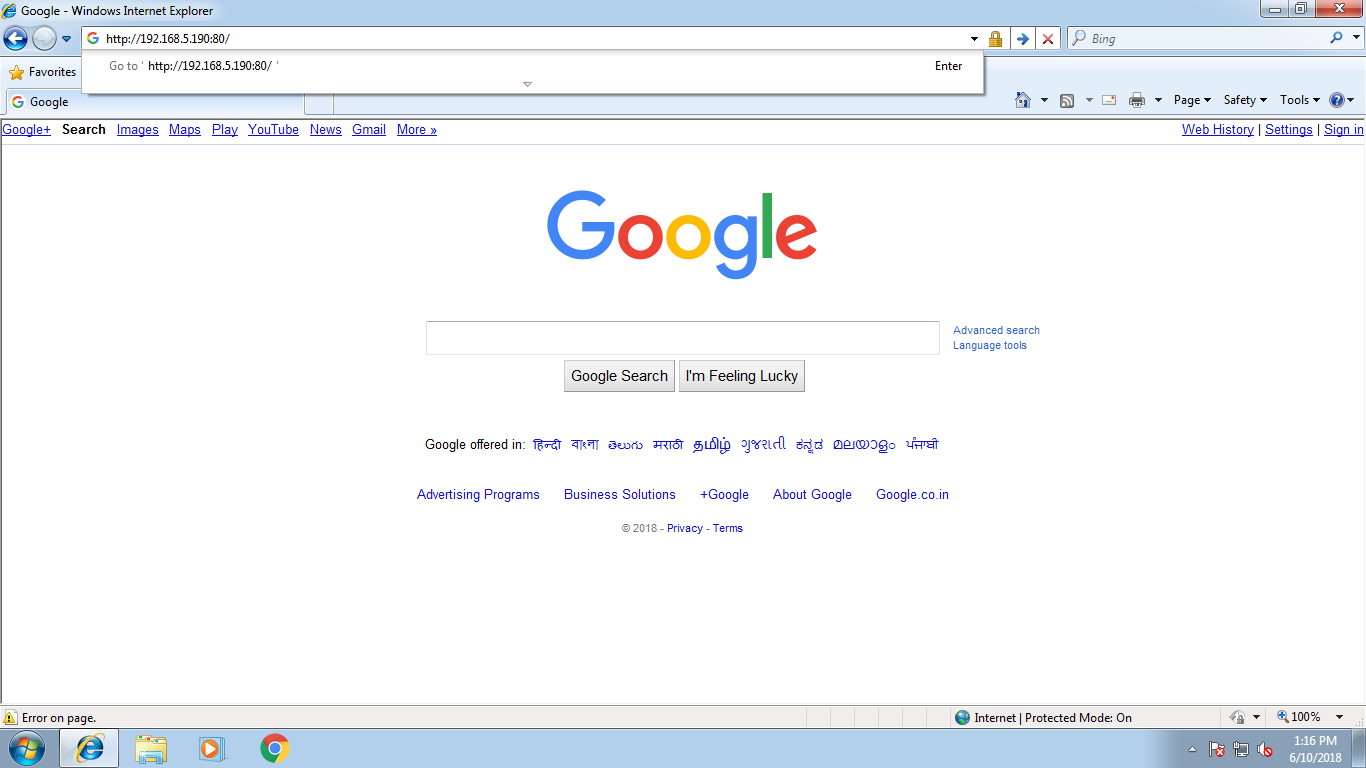Click the Read Mail envelope icon
1366x768 pixels.
click(x=1109, y=100)
